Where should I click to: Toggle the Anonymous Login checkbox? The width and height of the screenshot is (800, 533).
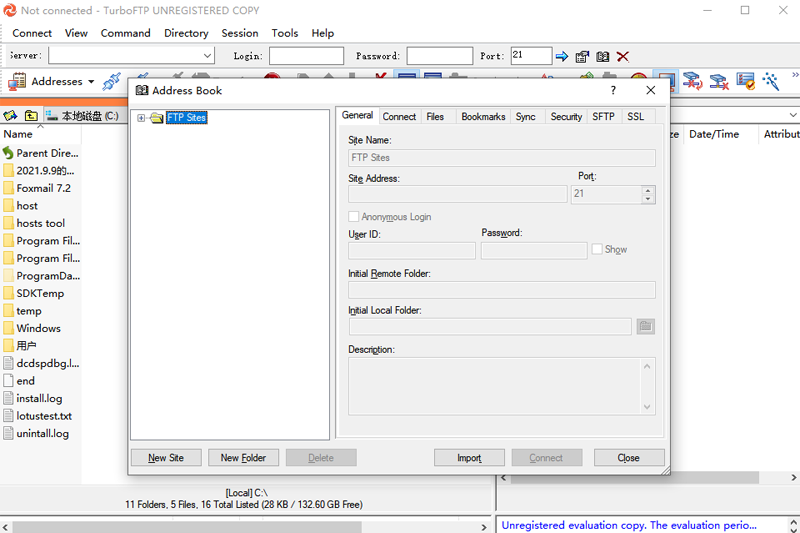[354, 217]
